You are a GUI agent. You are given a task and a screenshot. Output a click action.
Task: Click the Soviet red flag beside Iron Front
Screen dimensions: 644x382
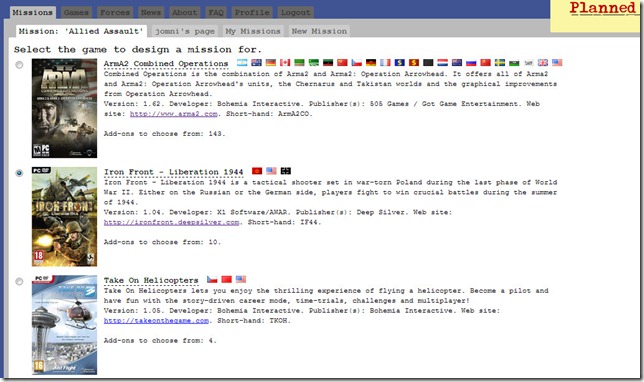[x=257, y=171]
